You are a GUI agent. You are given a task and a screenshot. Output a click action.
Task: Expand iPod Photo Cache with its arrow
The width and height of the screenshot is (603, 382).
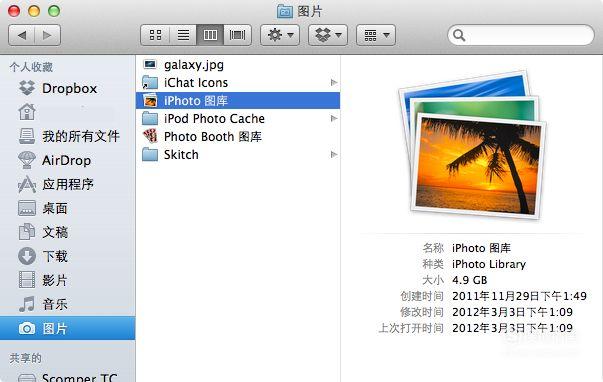click(x=334, y=118)
